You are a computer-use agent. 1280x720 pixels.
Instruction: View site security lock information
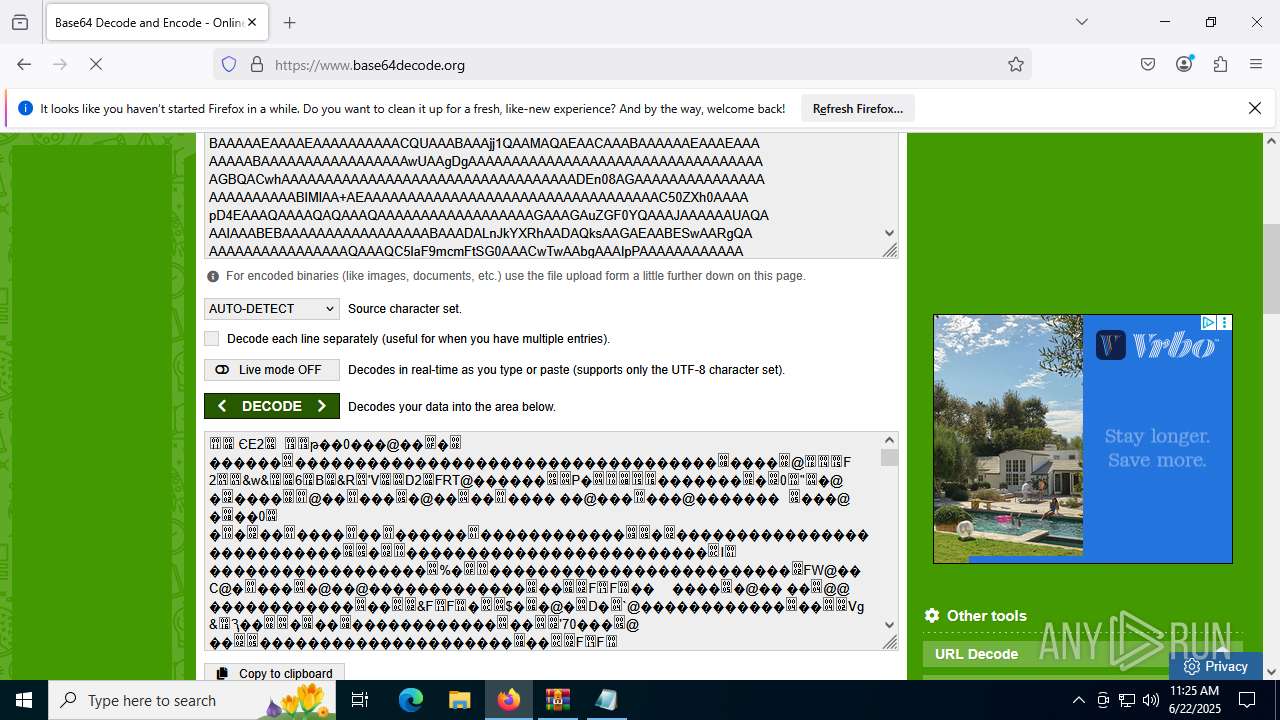pos(257,64)
